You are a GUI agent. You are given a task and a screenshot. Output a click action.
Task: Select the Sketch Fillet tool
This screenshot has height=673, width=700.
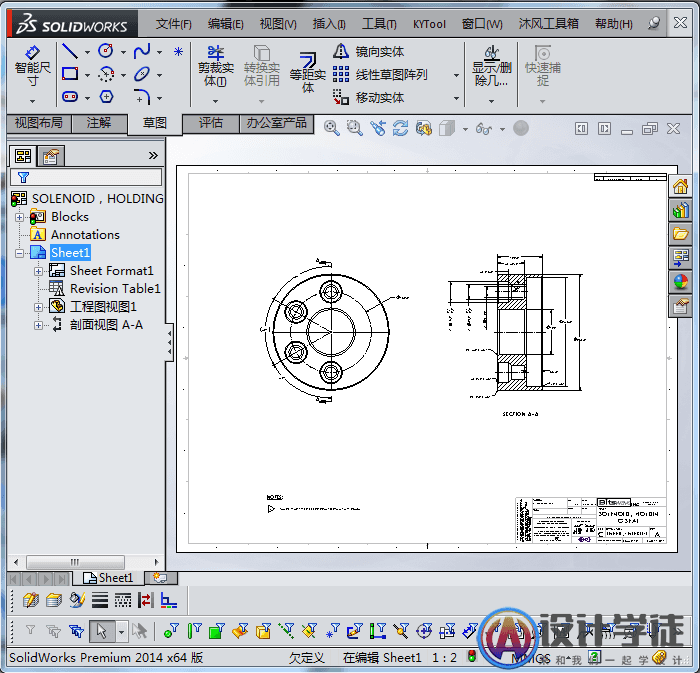coord(142,97)
